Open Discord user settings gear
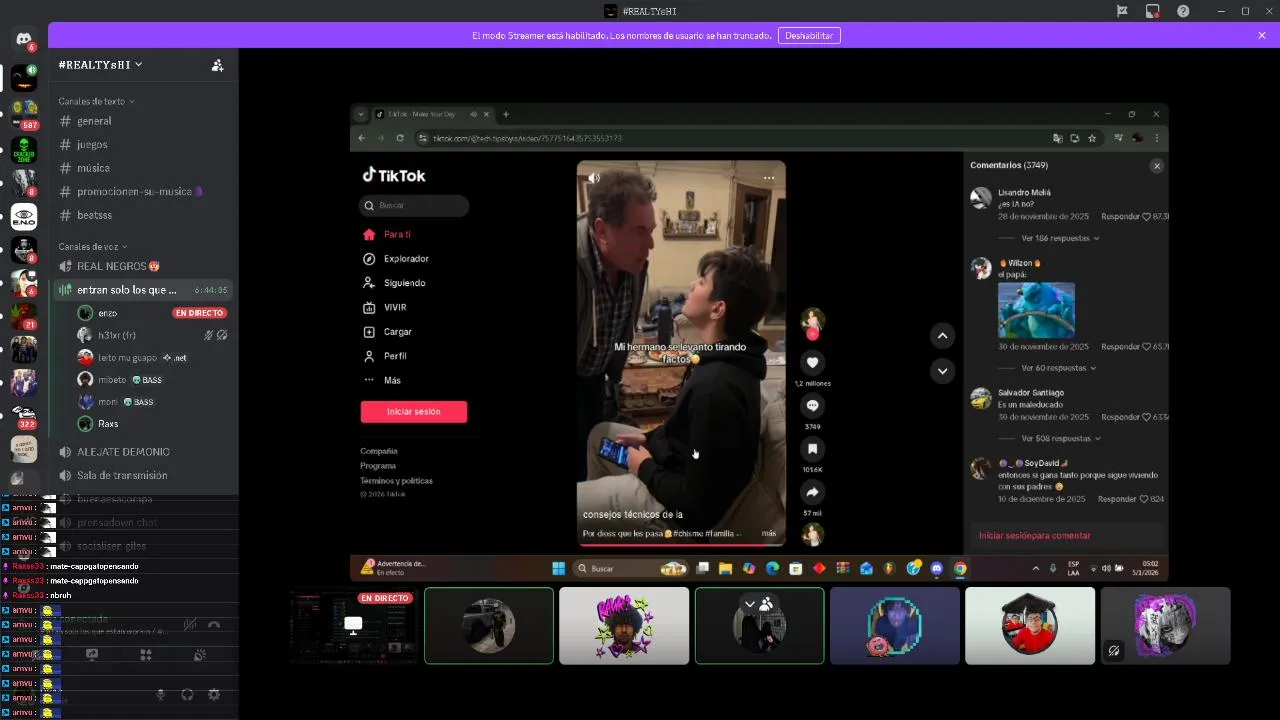1280x720 pixels. click(214, 694)
